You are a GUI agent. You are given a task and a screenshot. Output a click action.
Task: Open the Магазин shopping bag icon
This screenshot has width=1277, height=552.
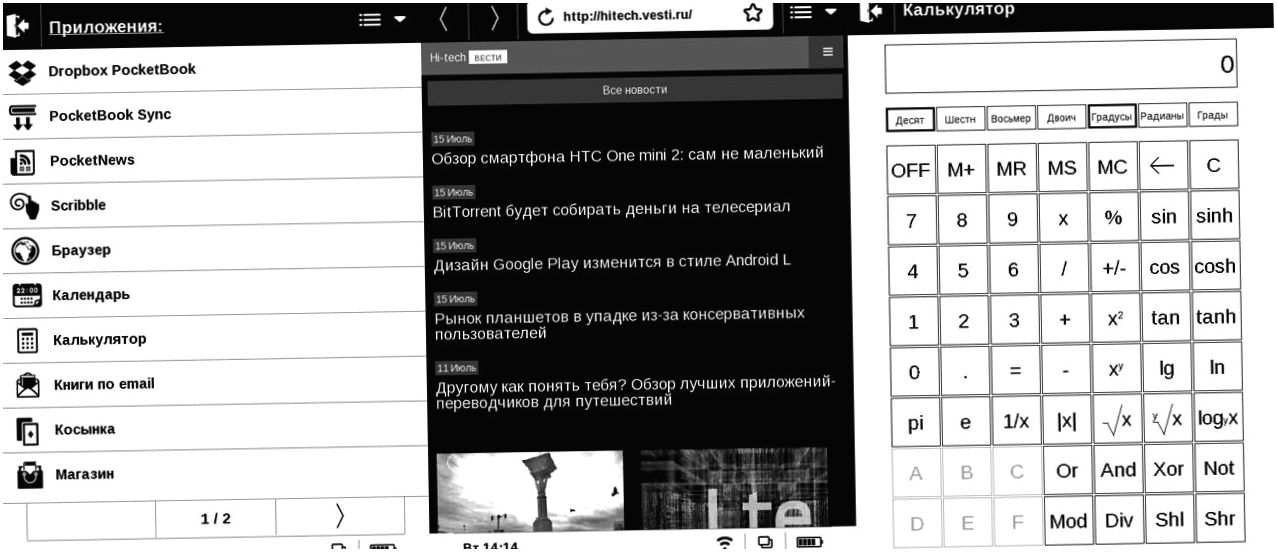coord(29,474)
